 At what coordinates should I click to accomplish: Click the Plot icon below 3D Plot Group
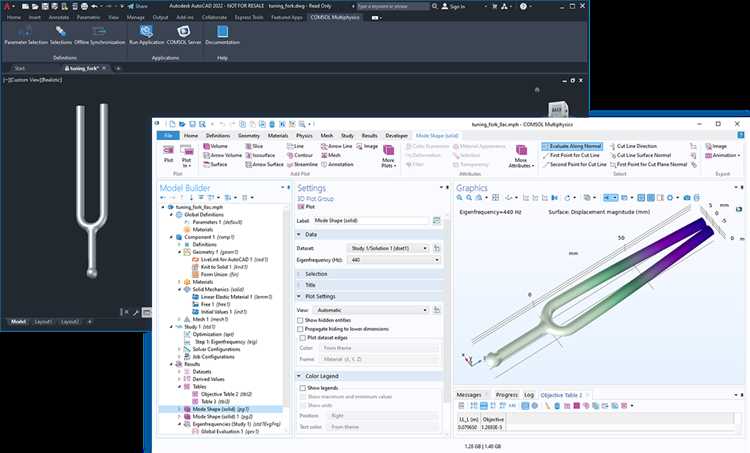tap(306, 207)
